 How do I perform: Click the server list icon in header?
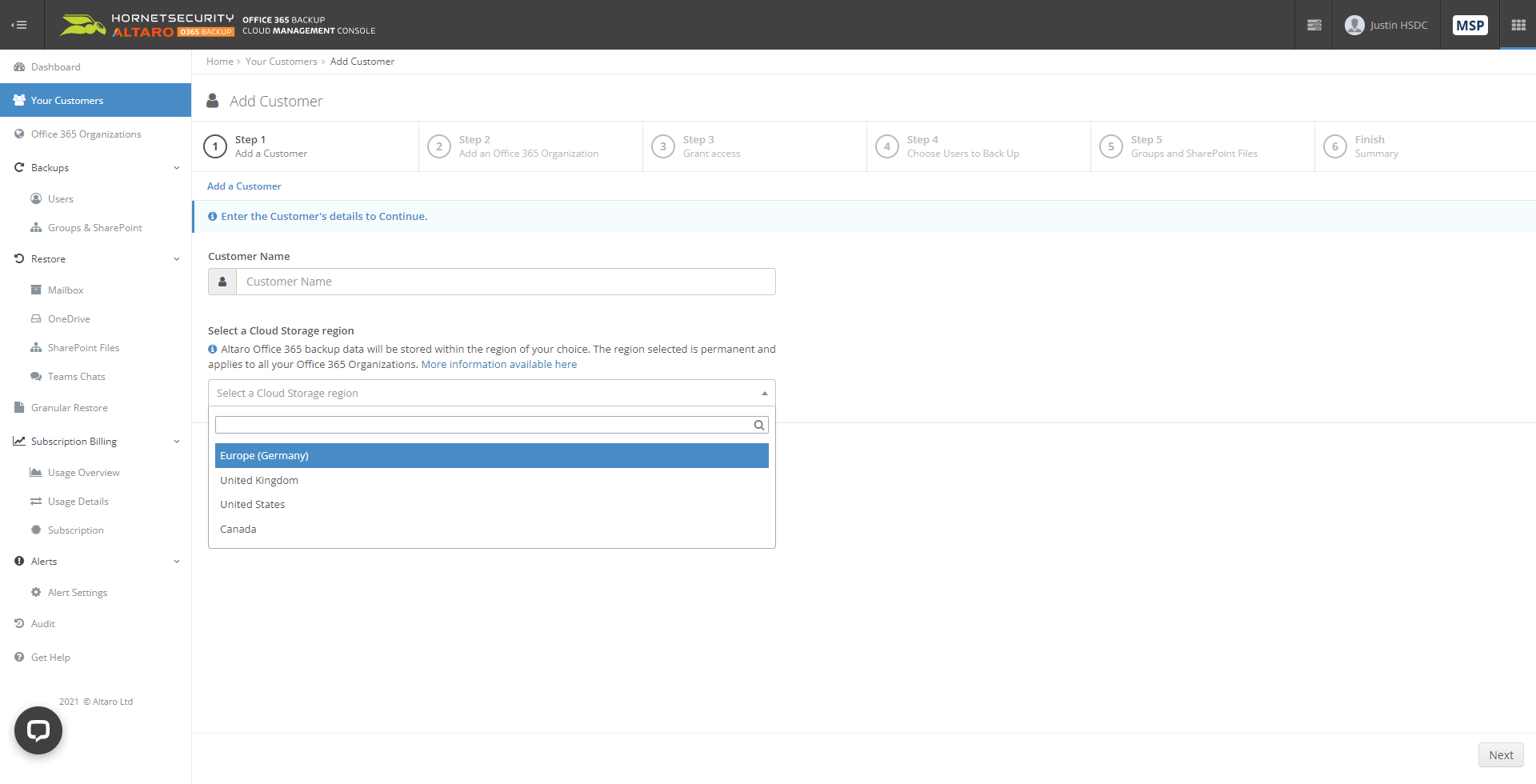1314,25
